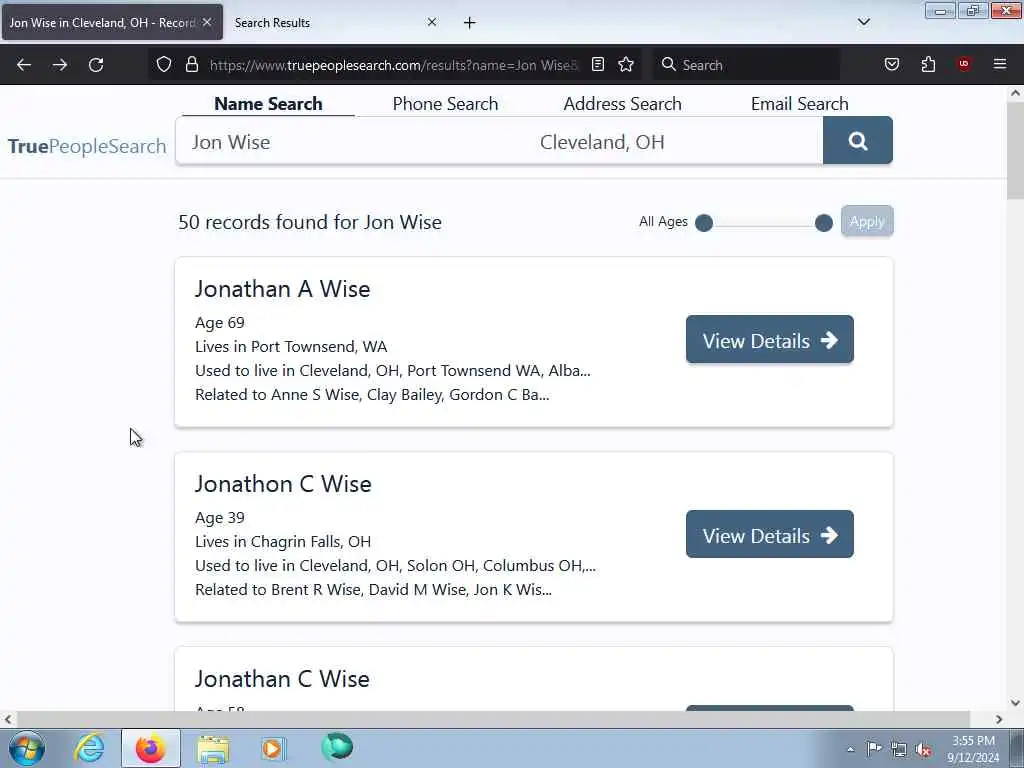Switch to Email Search
Image resolution: width=1024 pixels, height=768 pixels.
click(799, 104)
